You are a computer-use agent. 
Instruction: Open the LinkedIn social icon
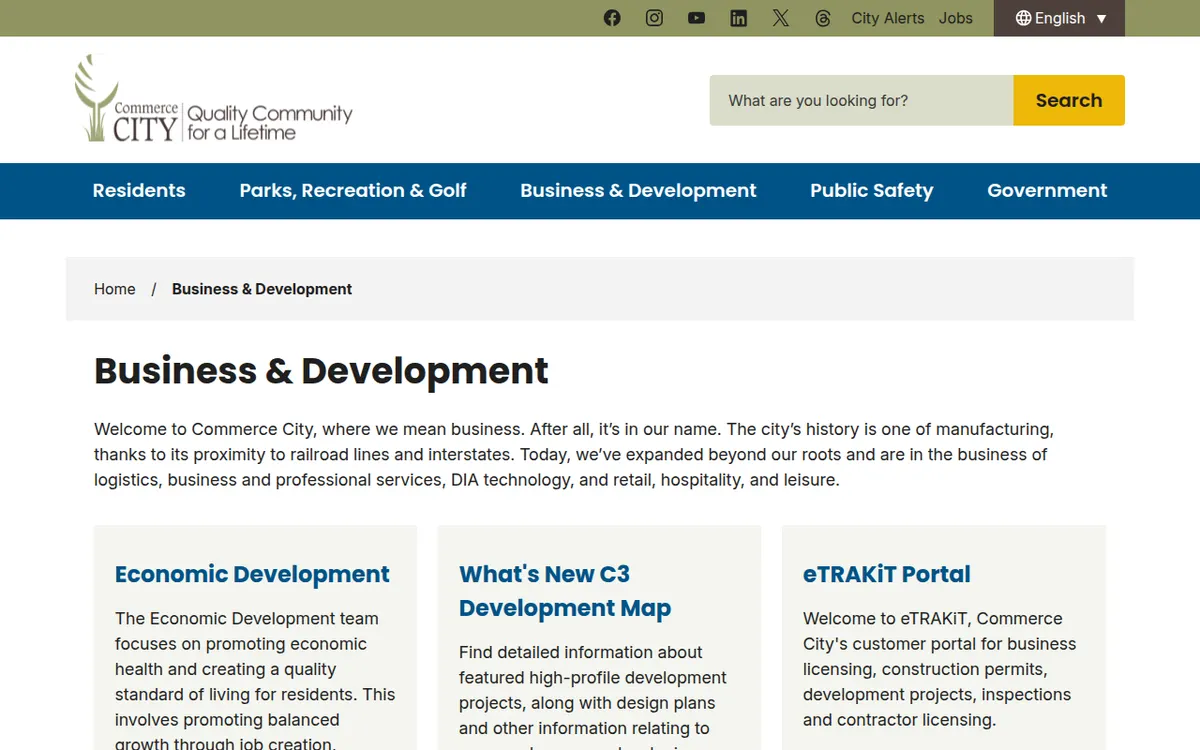pos(738,18)
